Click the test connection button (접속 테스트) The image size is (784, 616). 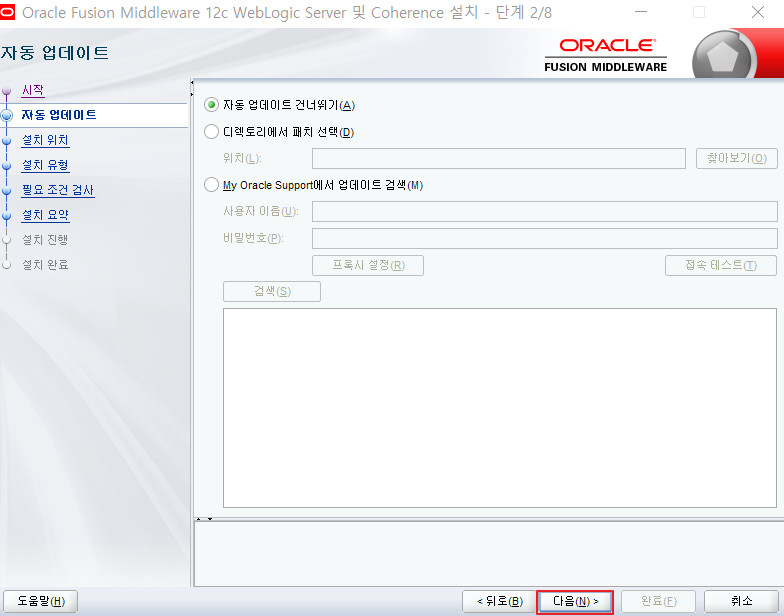(721, 266)
